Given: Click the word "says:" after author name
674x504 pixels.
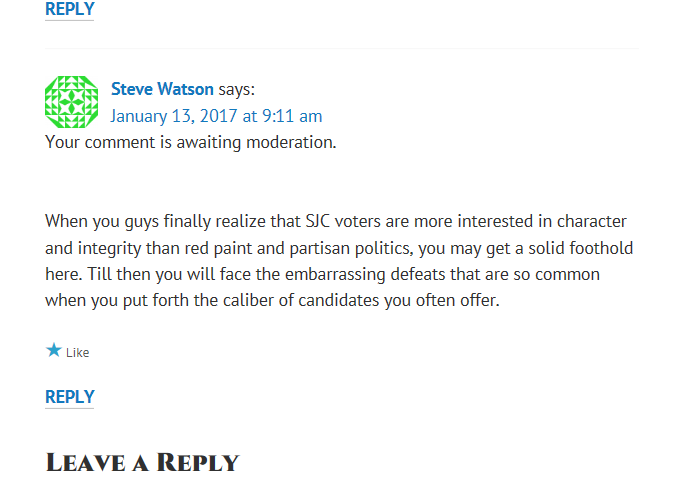Looking at the screenshot, I should (236, 89).
